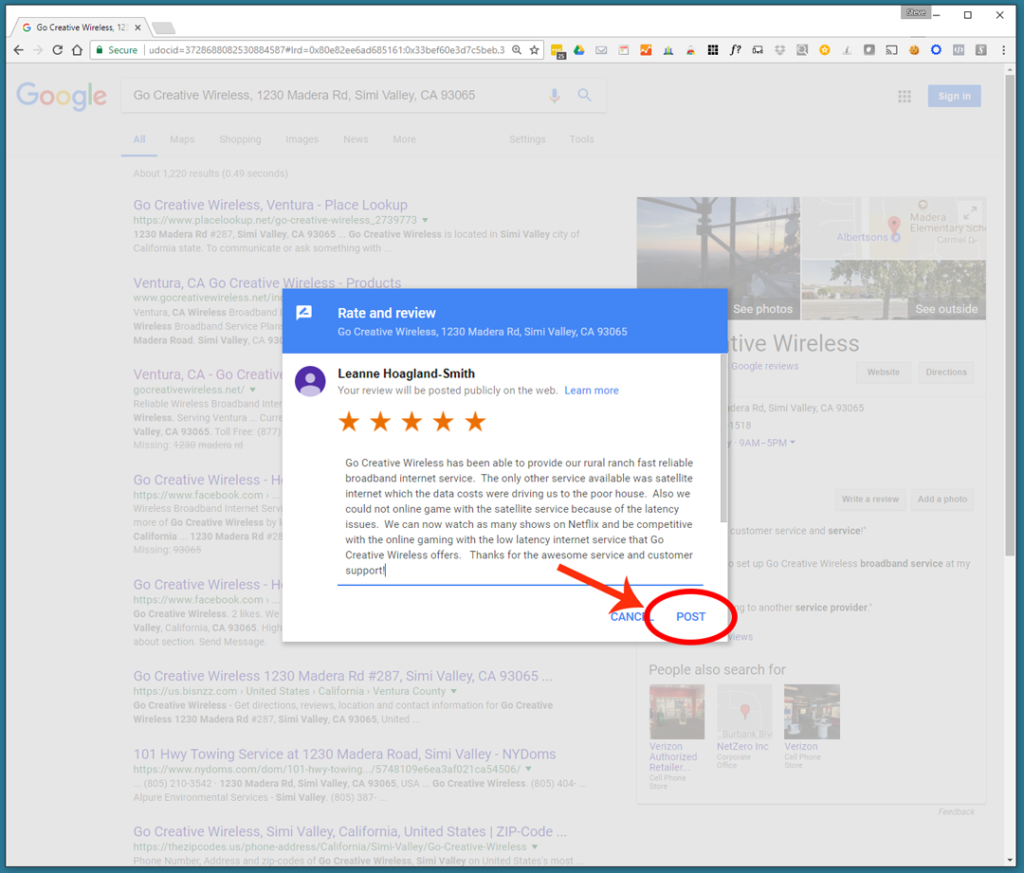Expand the placelookup.net result URL arrow
Viewport: 1024px width, 873px height.
[x=424, y=219]
